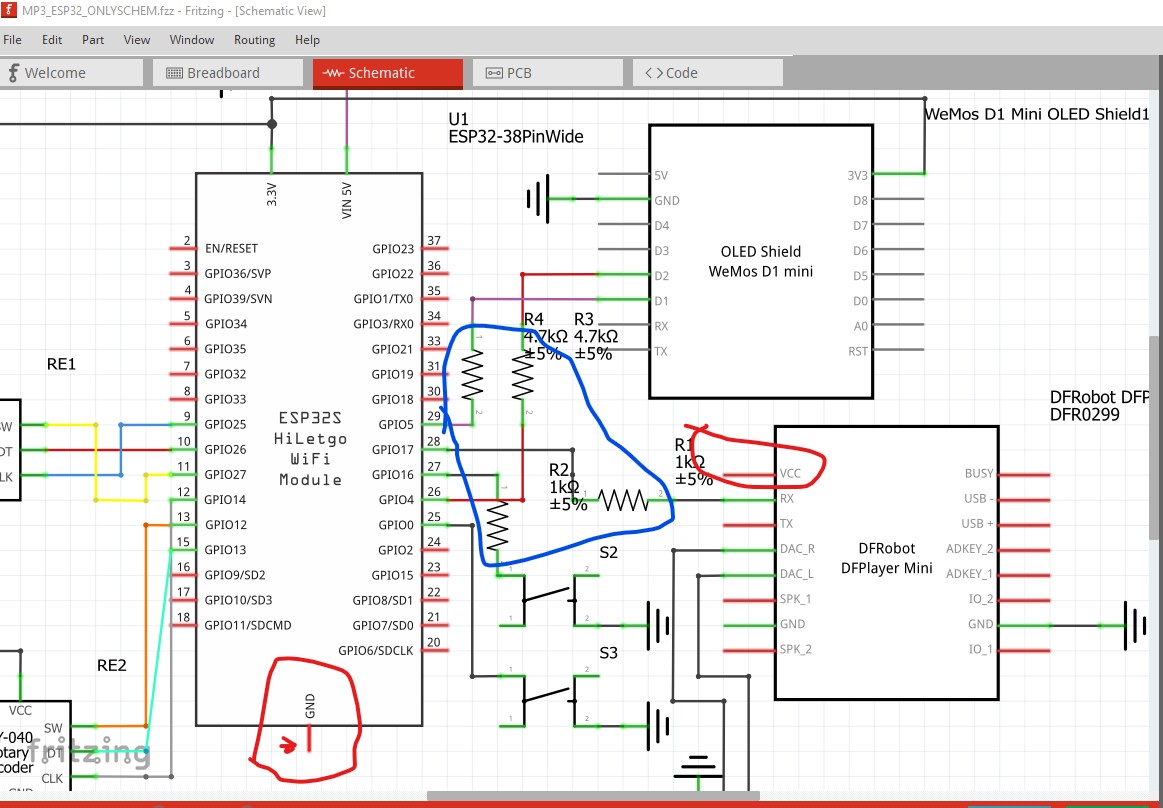The width and height of the screenshot is (1163, 808).
Task: Open the Window menu
Action: 191,40
